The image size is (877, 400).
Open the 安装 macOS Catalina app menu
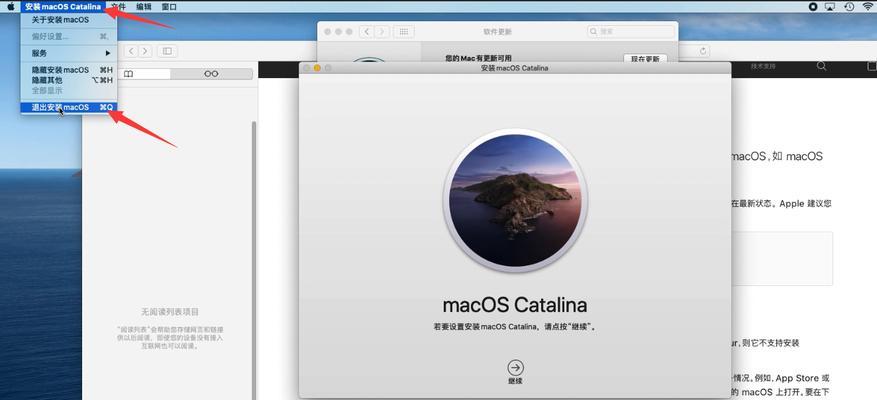pyautogui.click(x=63, y=7)
